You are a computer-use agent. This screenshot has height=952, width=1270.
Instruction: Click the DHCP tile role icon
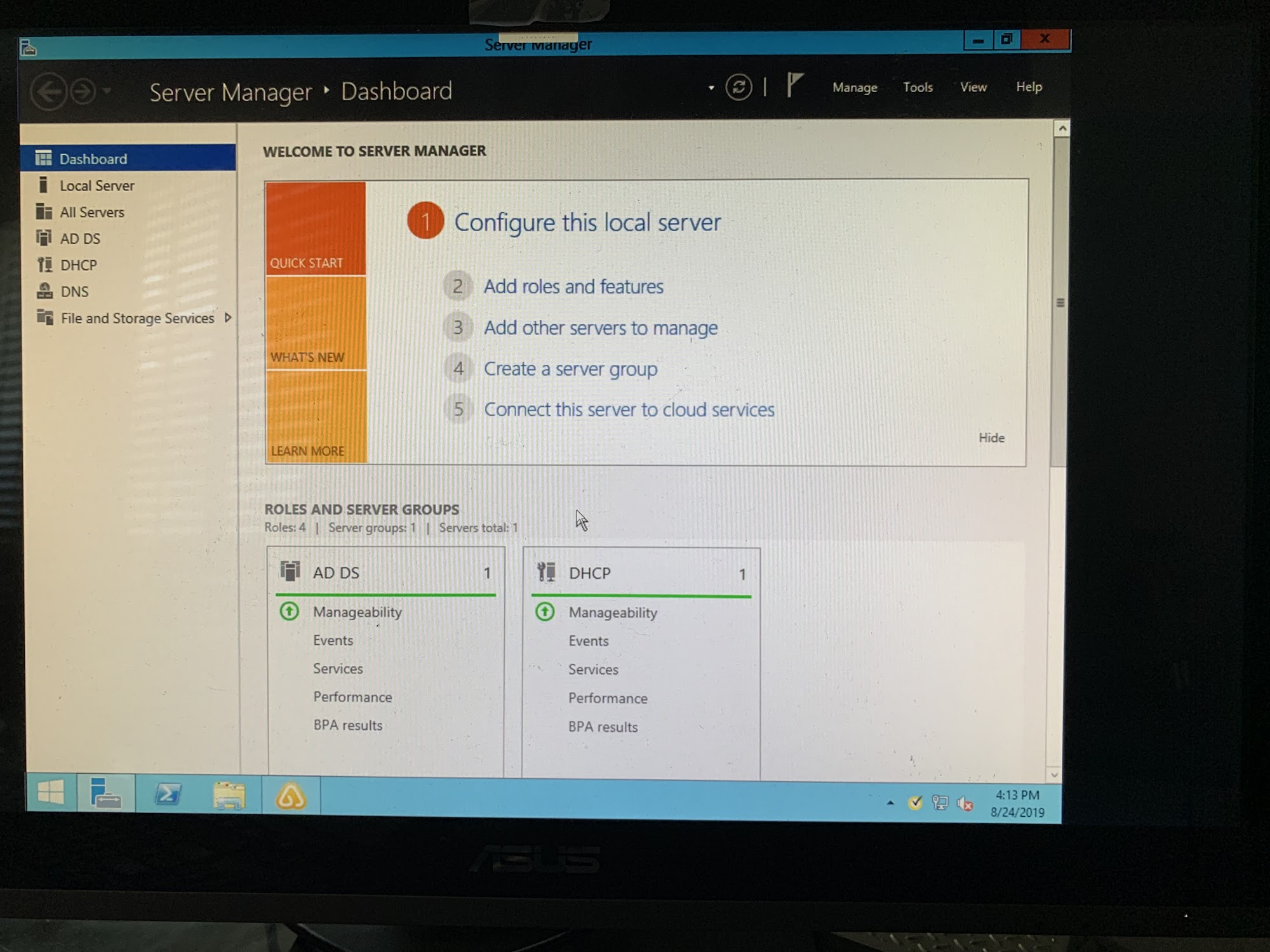546,572
